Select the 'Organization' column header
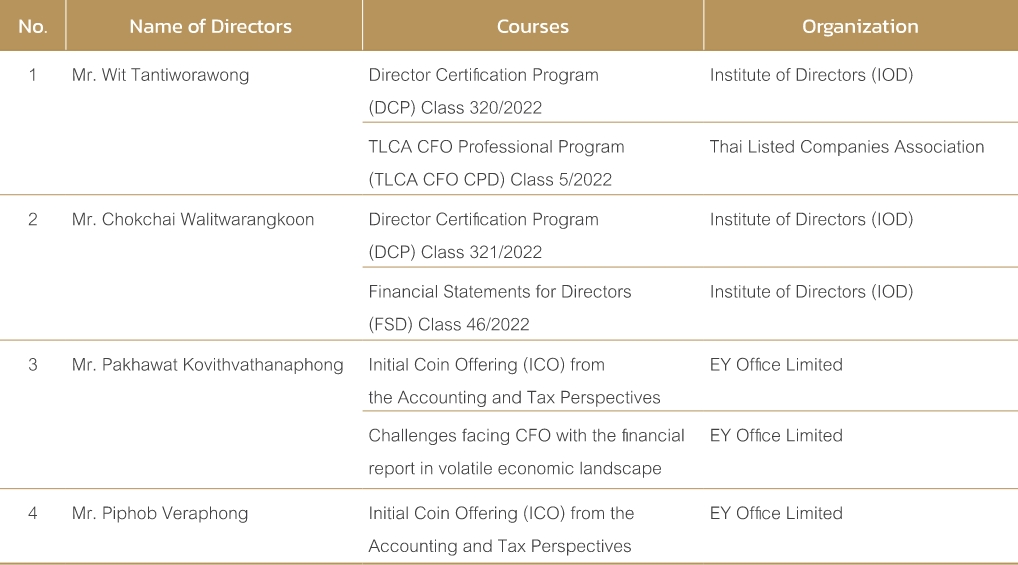 pyautogui.click(x=860, y=27)
